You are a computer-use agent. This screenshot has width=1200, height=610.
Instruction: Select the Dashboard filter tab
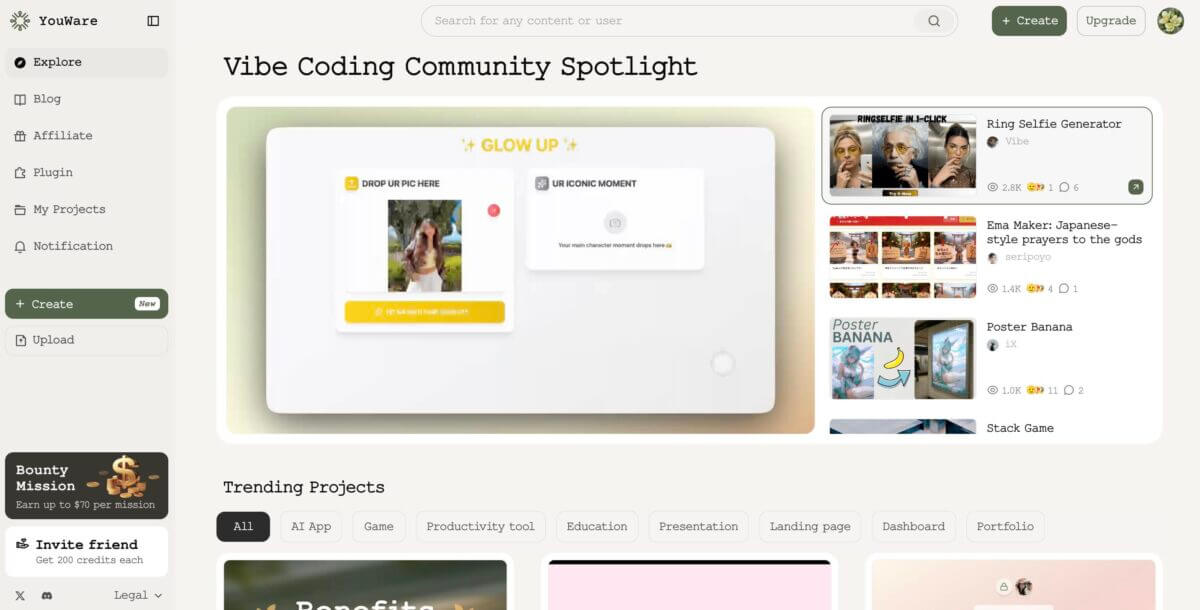[x=912, y=526]
